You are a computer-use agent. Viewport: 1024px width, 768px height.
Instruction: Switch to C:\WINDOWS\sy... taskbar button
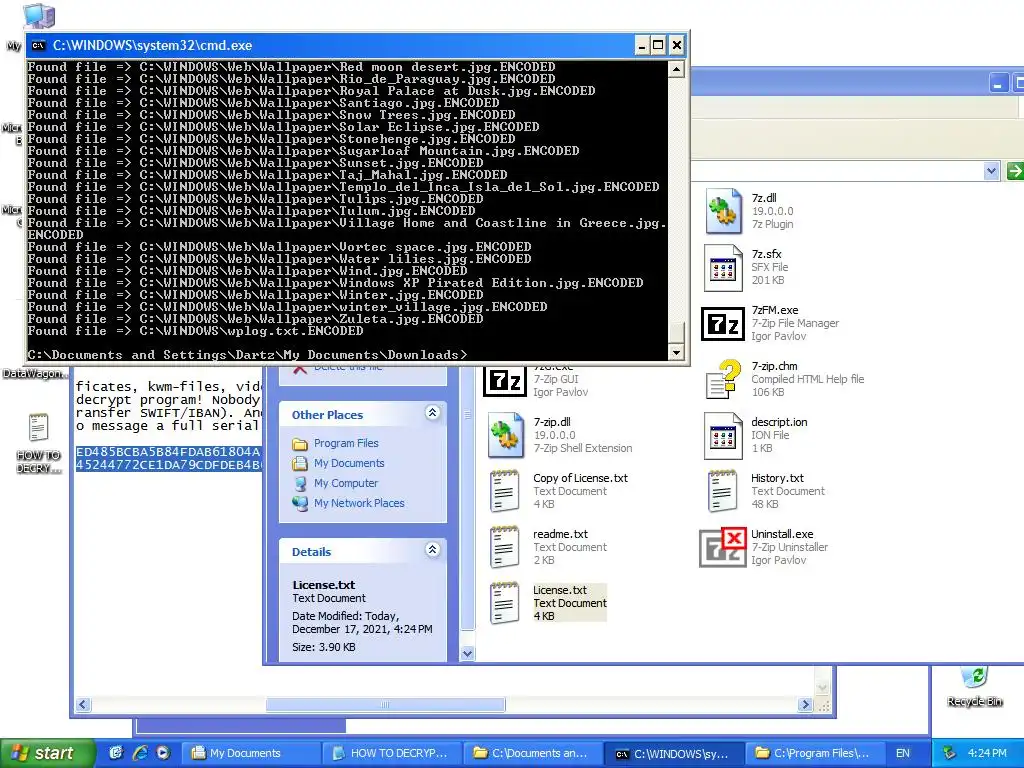675,754
